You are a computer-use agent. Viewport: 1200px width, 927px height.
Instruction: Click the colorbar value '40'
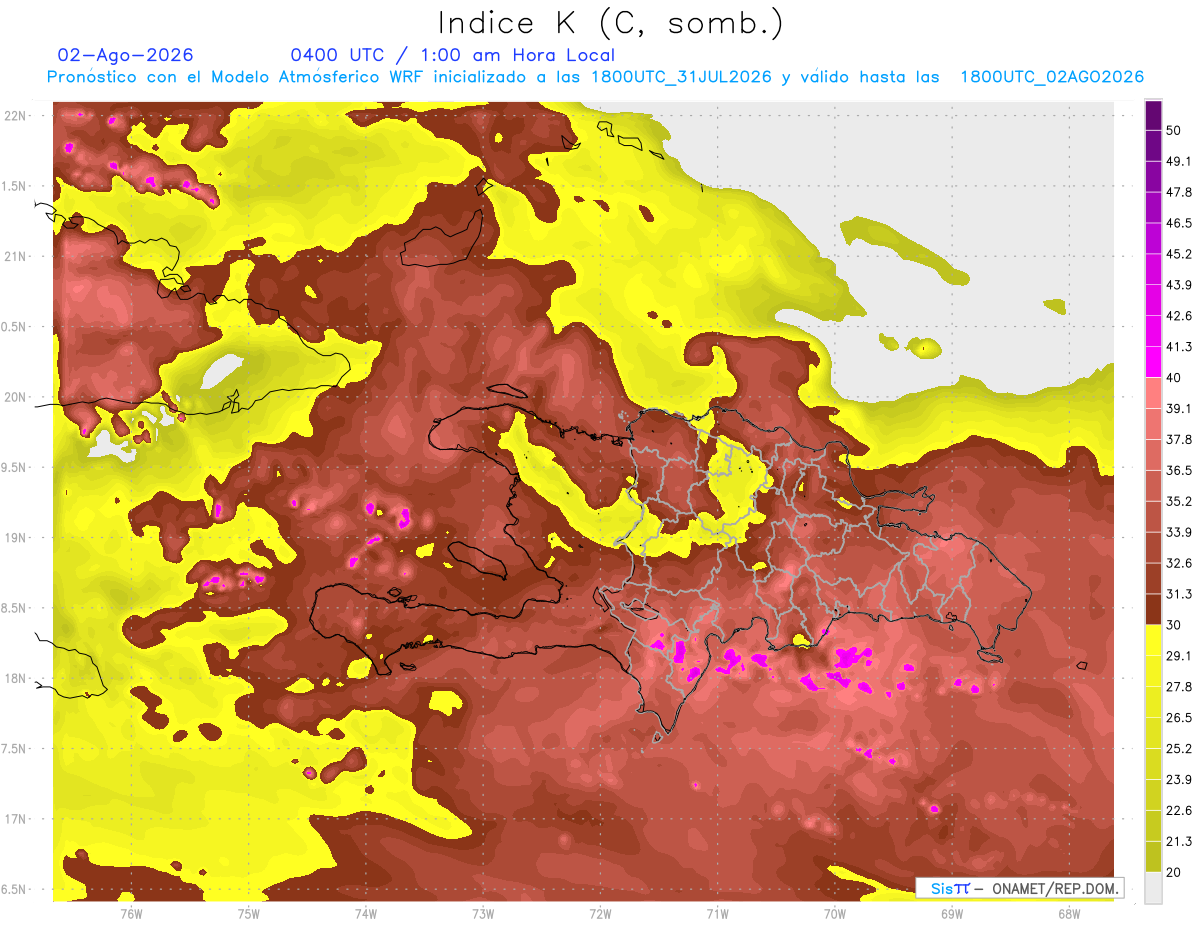tap(1174, 378)
